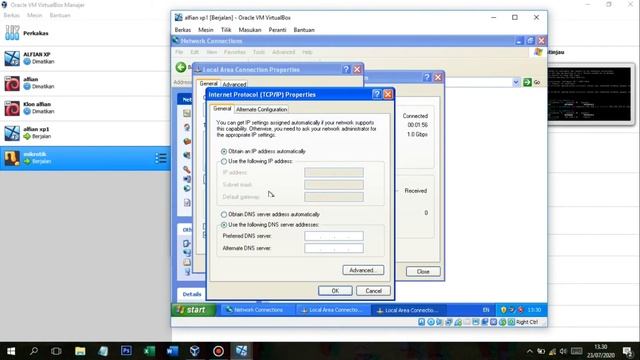Open Windows taskbar search
The height and width of the screenshot is (360, 640).
[34, 351]
